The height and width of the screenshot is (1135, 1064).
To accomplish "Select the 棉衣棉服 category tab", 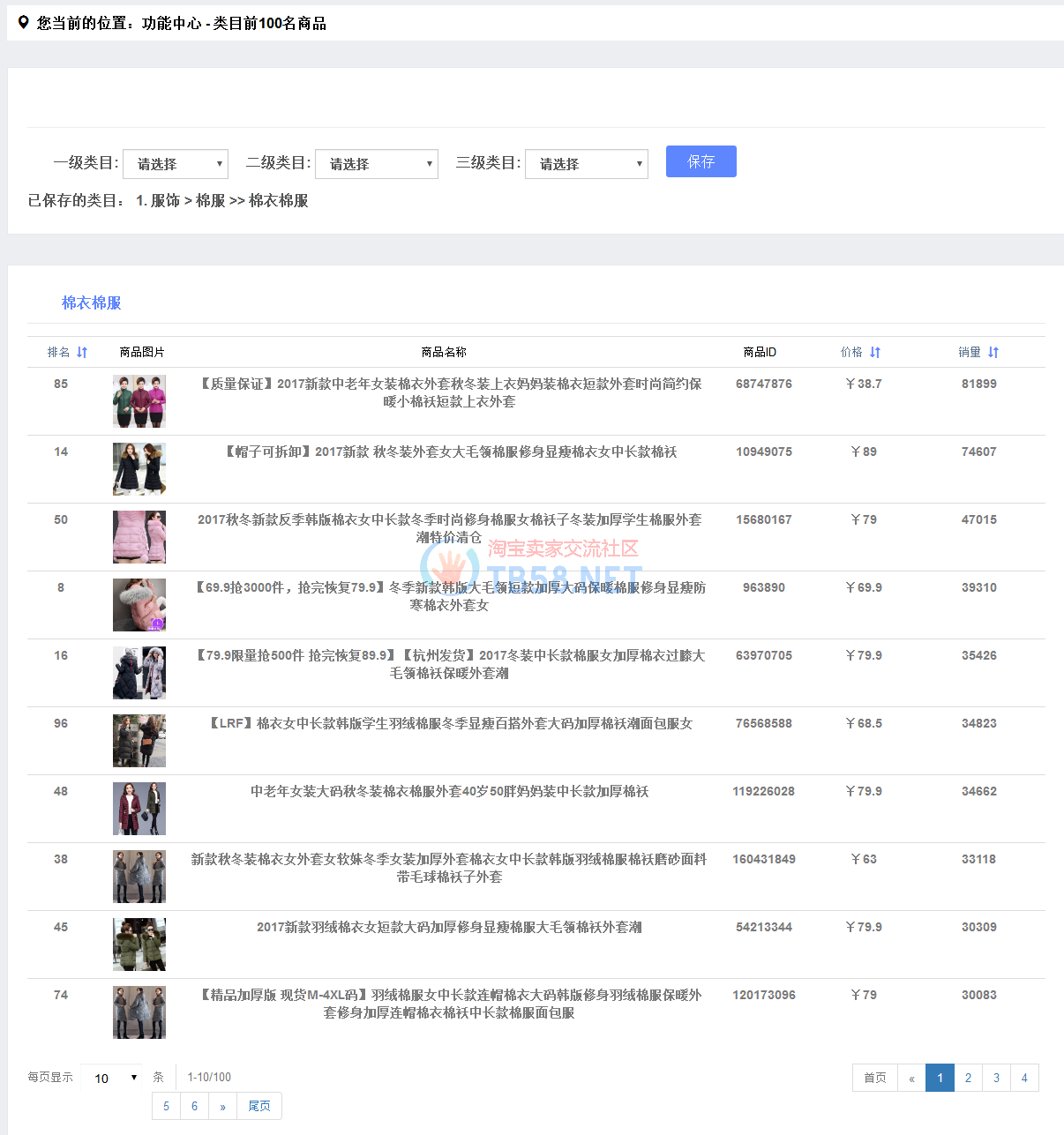I will (91, 302).
